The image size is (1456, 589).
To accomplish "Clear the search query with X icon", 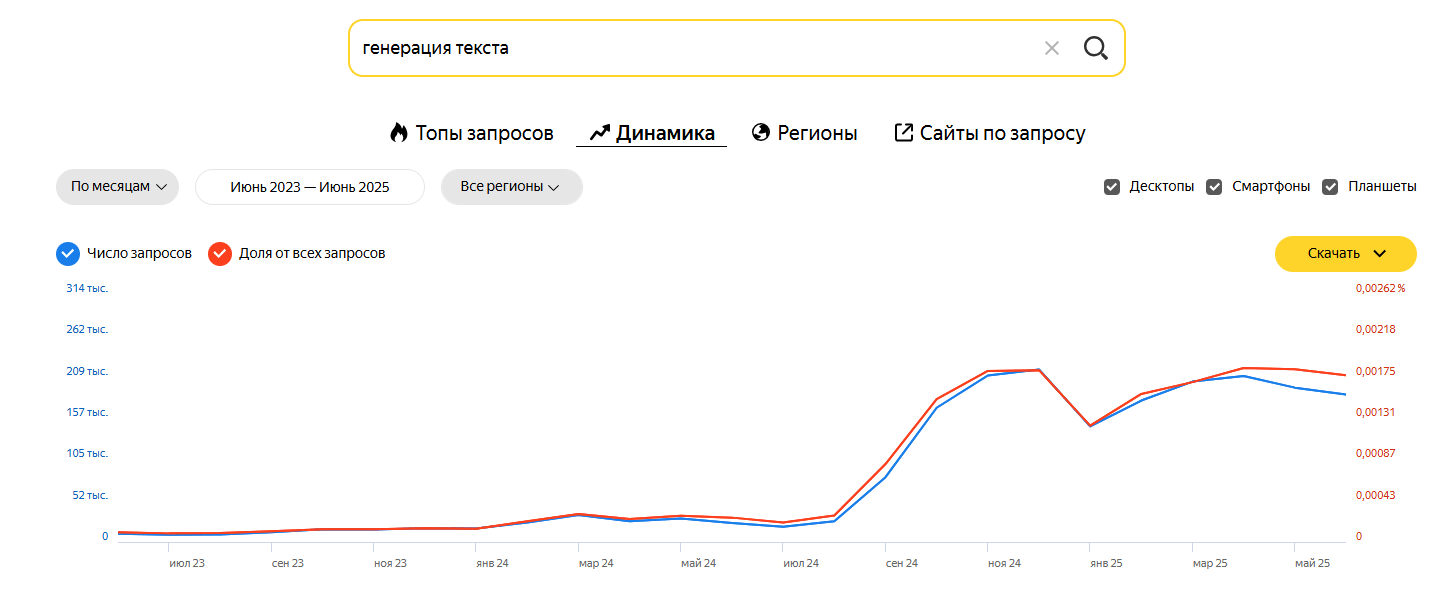I will click(1051, 48).
